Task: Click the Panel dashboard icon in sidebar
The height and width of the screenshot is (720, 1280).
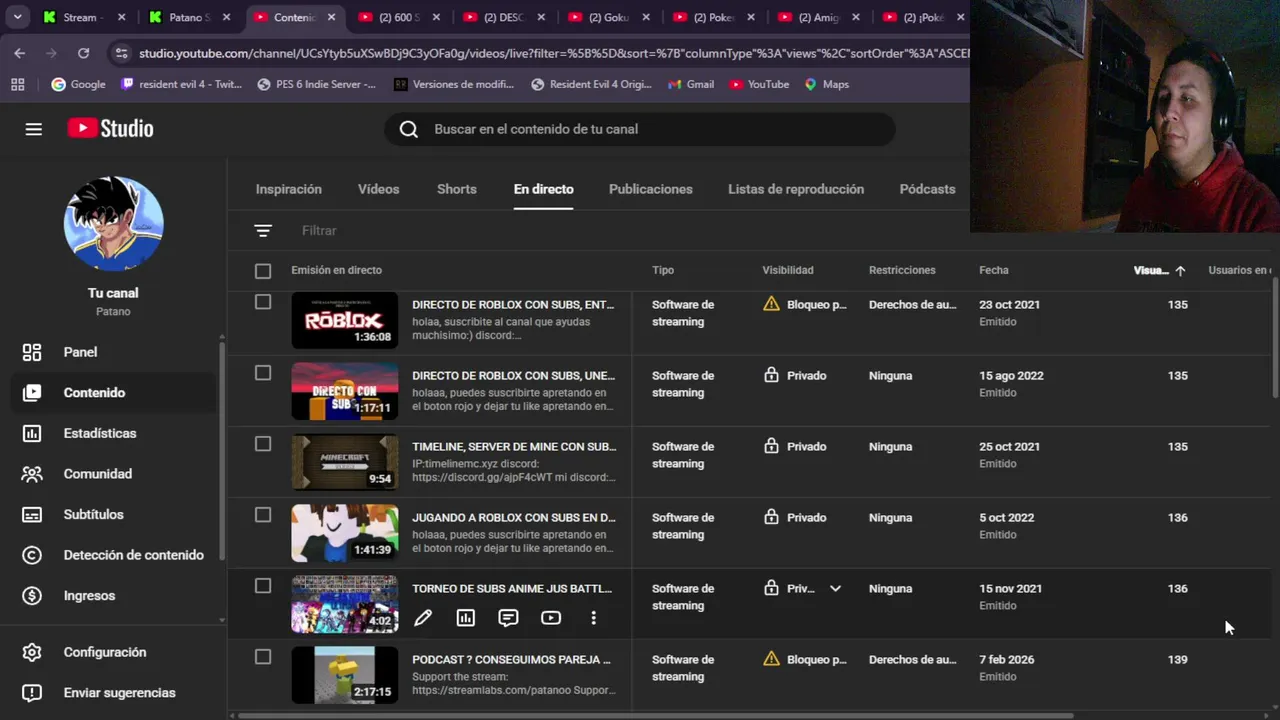Action: tap(32, 352)
